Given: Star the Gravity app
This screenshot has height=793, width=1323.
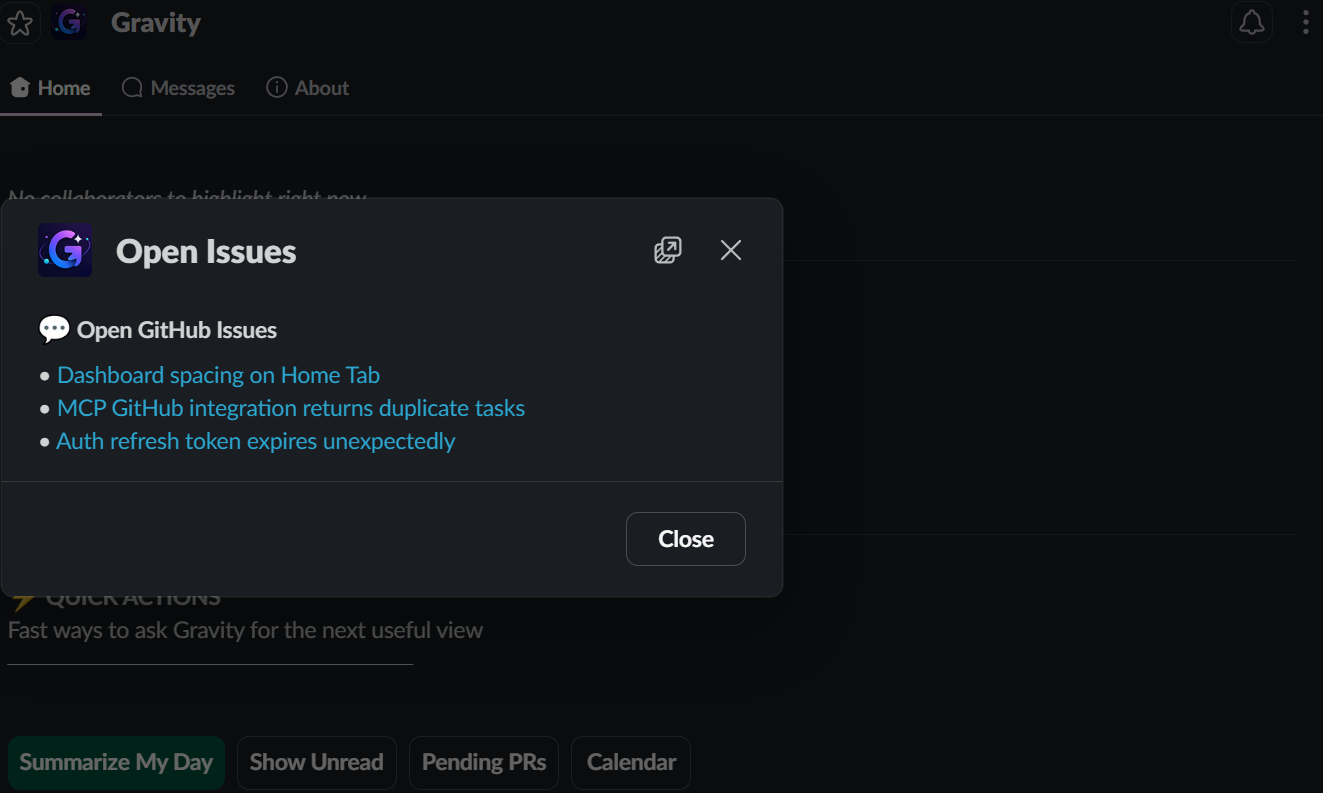Looking at the screenshot, I should tap(19, 23).
